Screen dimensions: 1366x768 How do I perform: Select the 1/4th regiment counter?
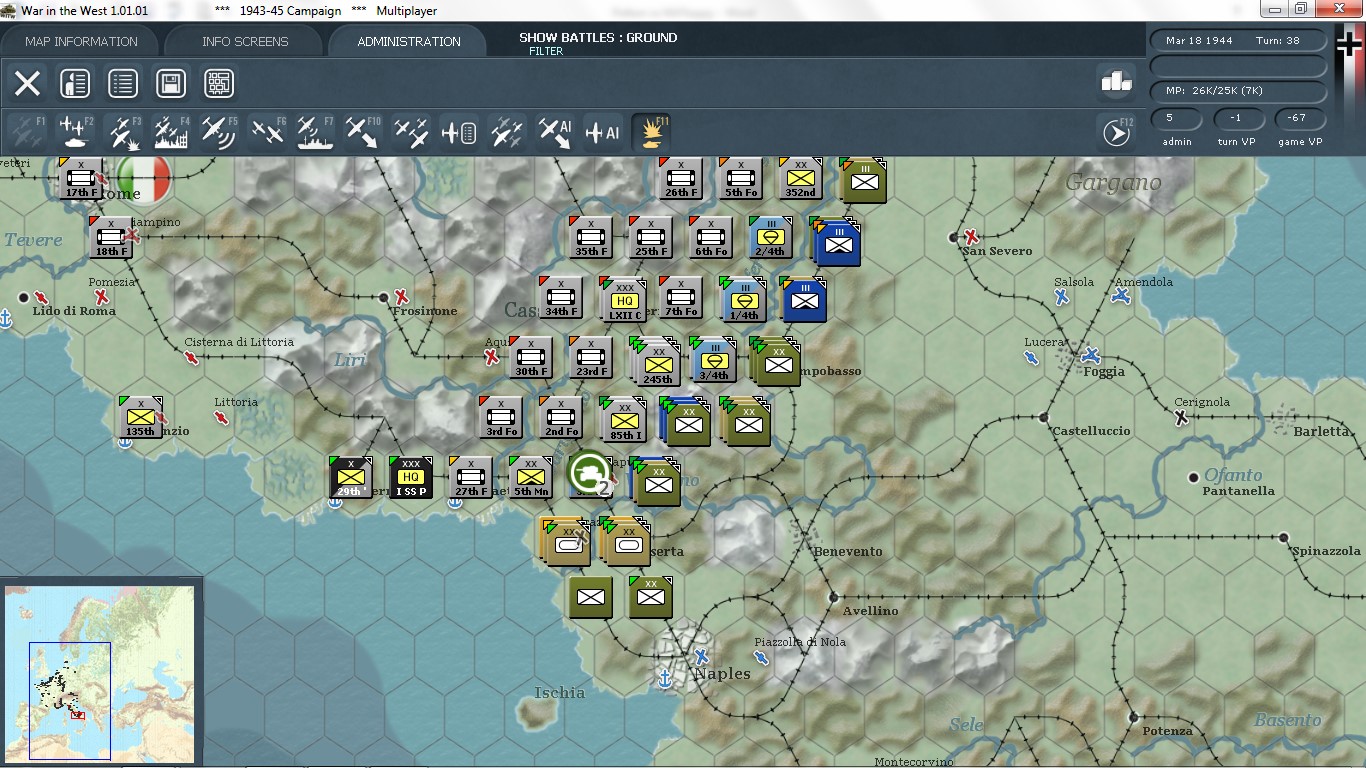(743, 300)
